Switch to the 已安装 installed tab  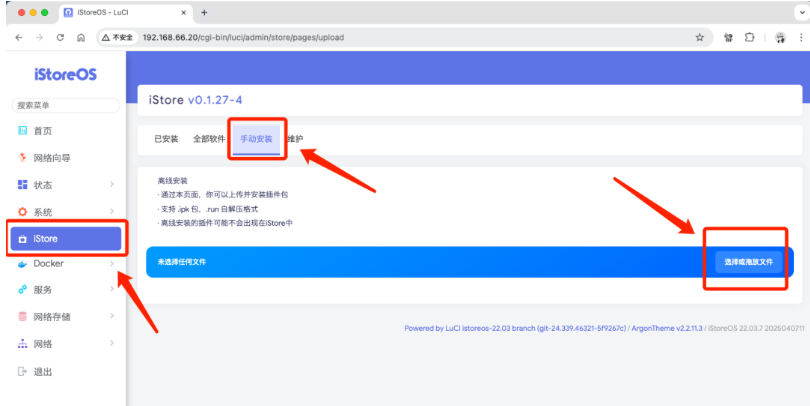coord(166,139)
